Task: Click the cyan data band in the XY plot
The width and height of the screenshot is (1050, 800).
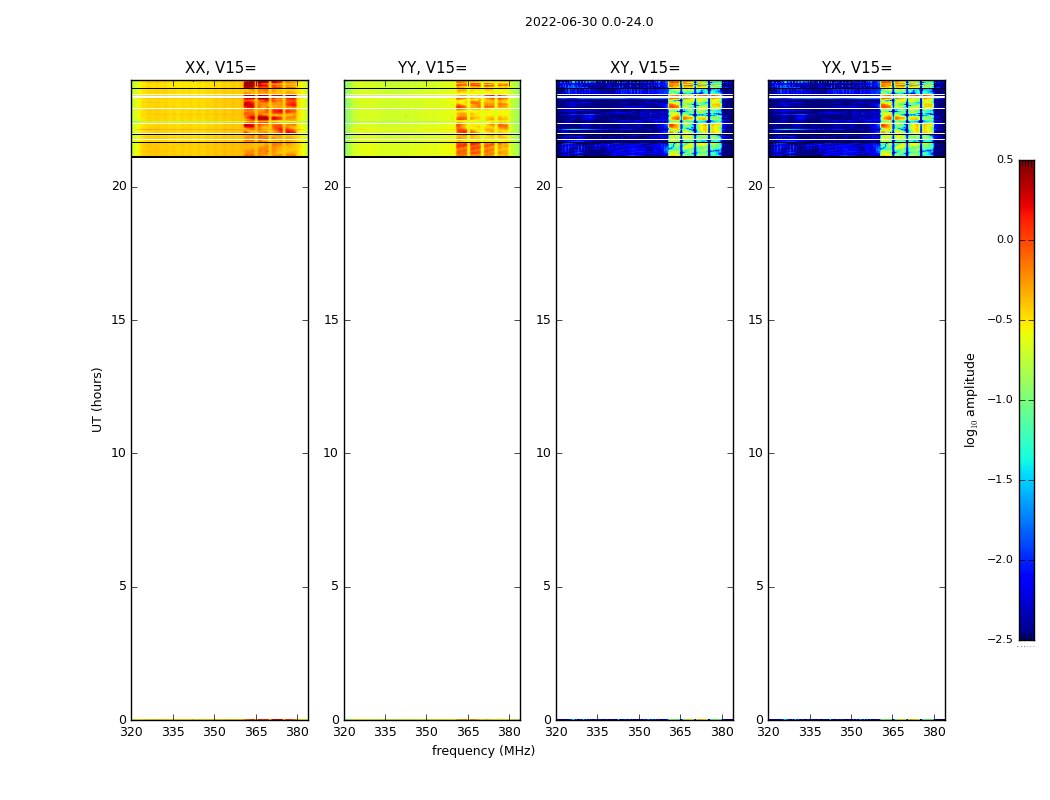Action: pyautogui.click(x=695, y=118)
